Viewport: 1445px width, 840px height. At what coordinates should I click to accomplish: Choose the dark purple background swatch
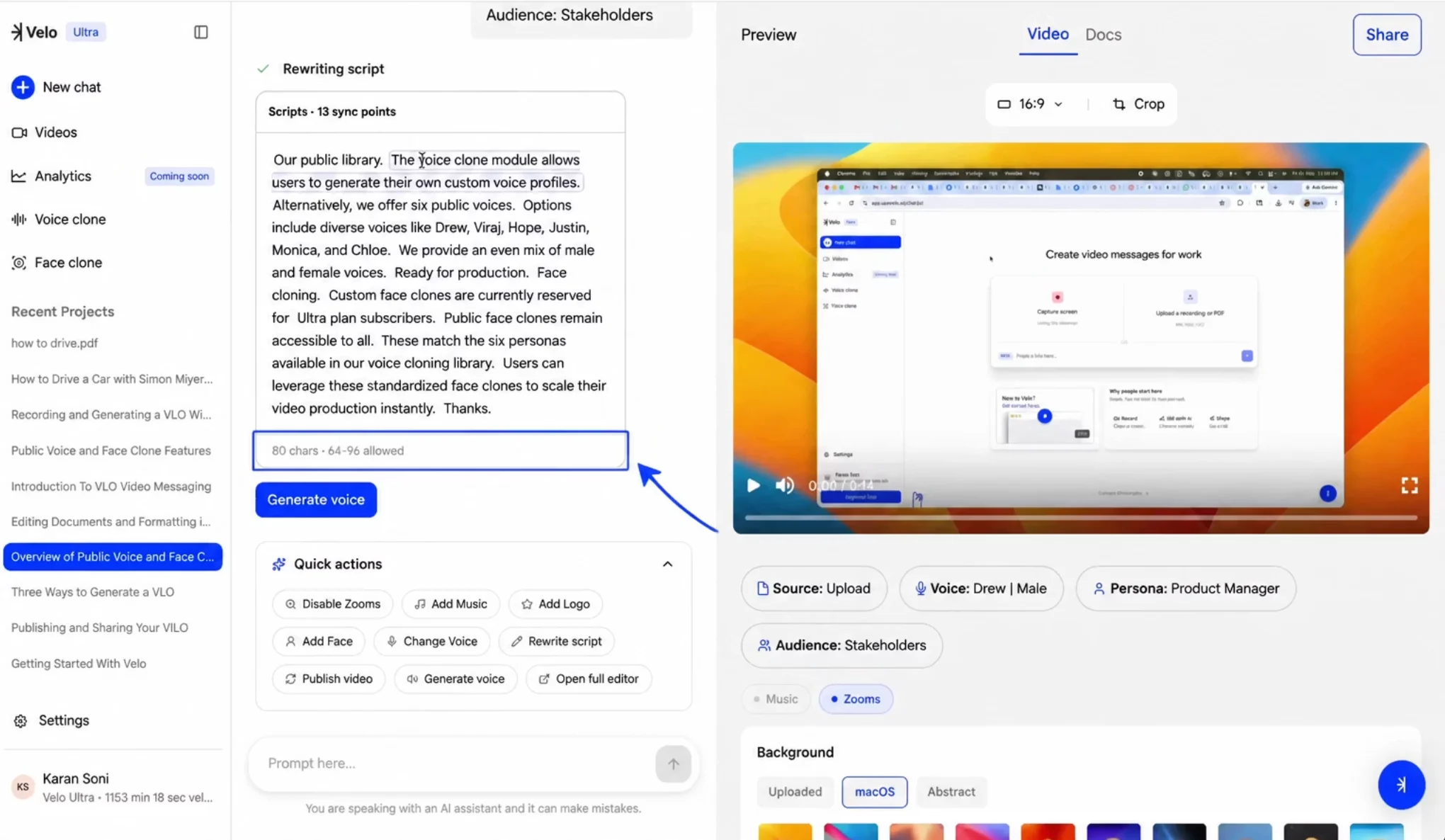tap(1113, 832)
